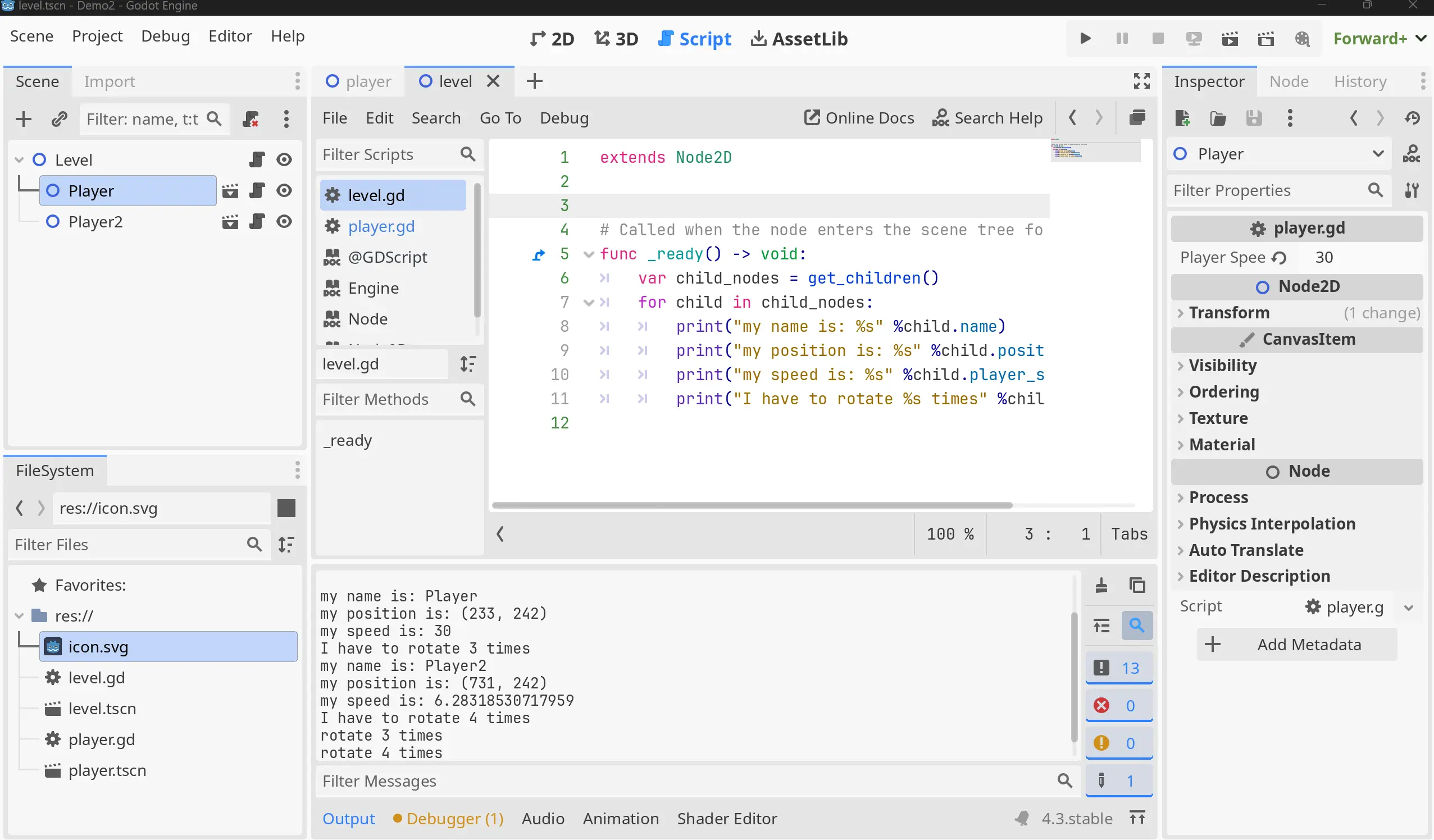Toggle collapsing of duplicate output messages
The height and width of the screenshot is (840, 1434).
click(x=1101, y=626)
